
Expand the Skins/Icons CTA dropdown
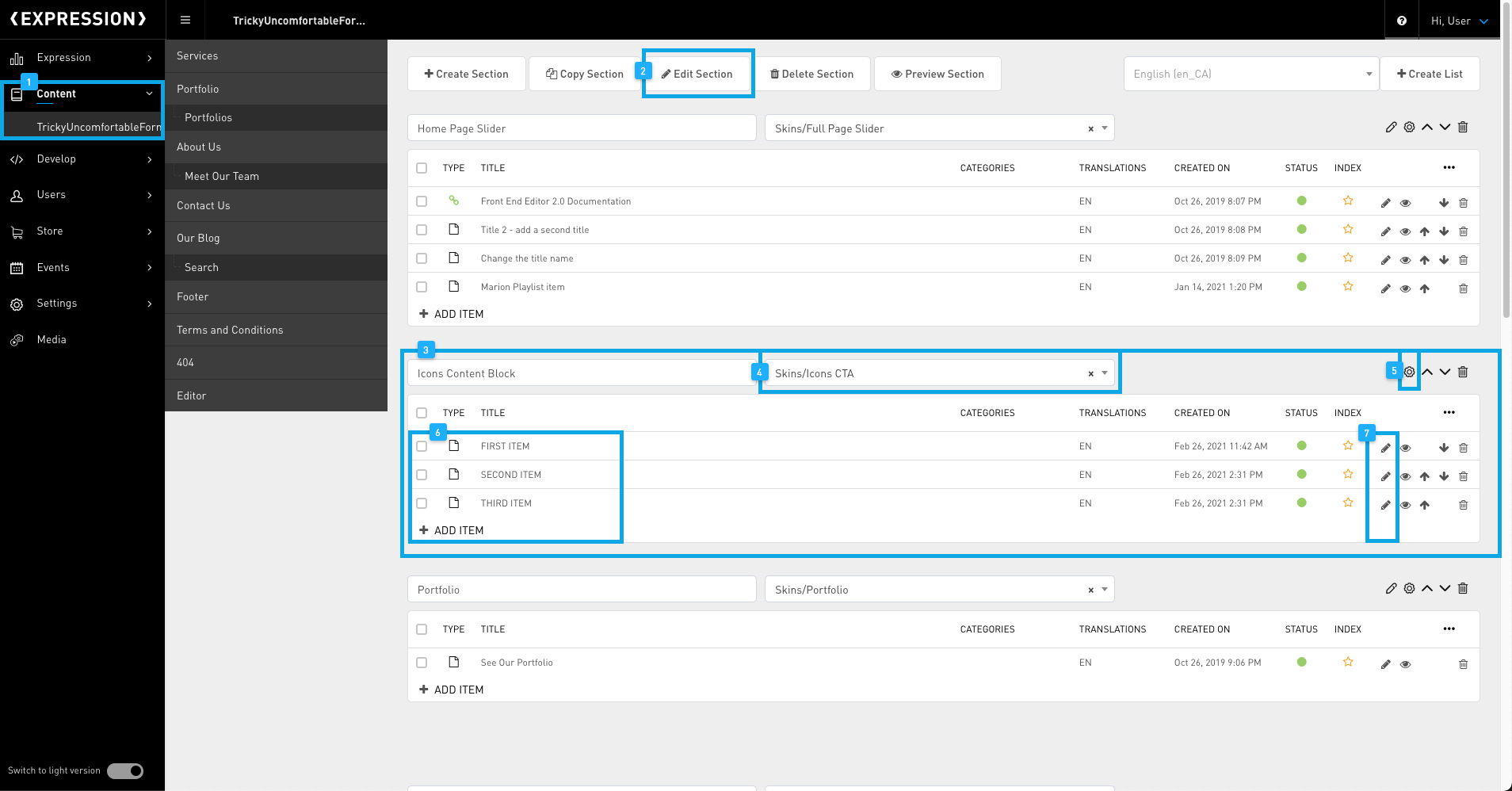tap(1103, 373)
